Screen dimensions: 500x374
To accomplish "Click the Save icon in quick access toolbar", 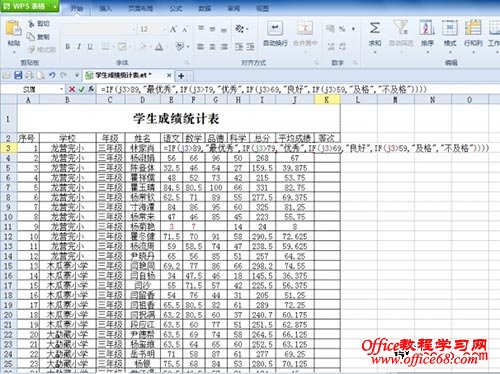I will tap(18, 75).
